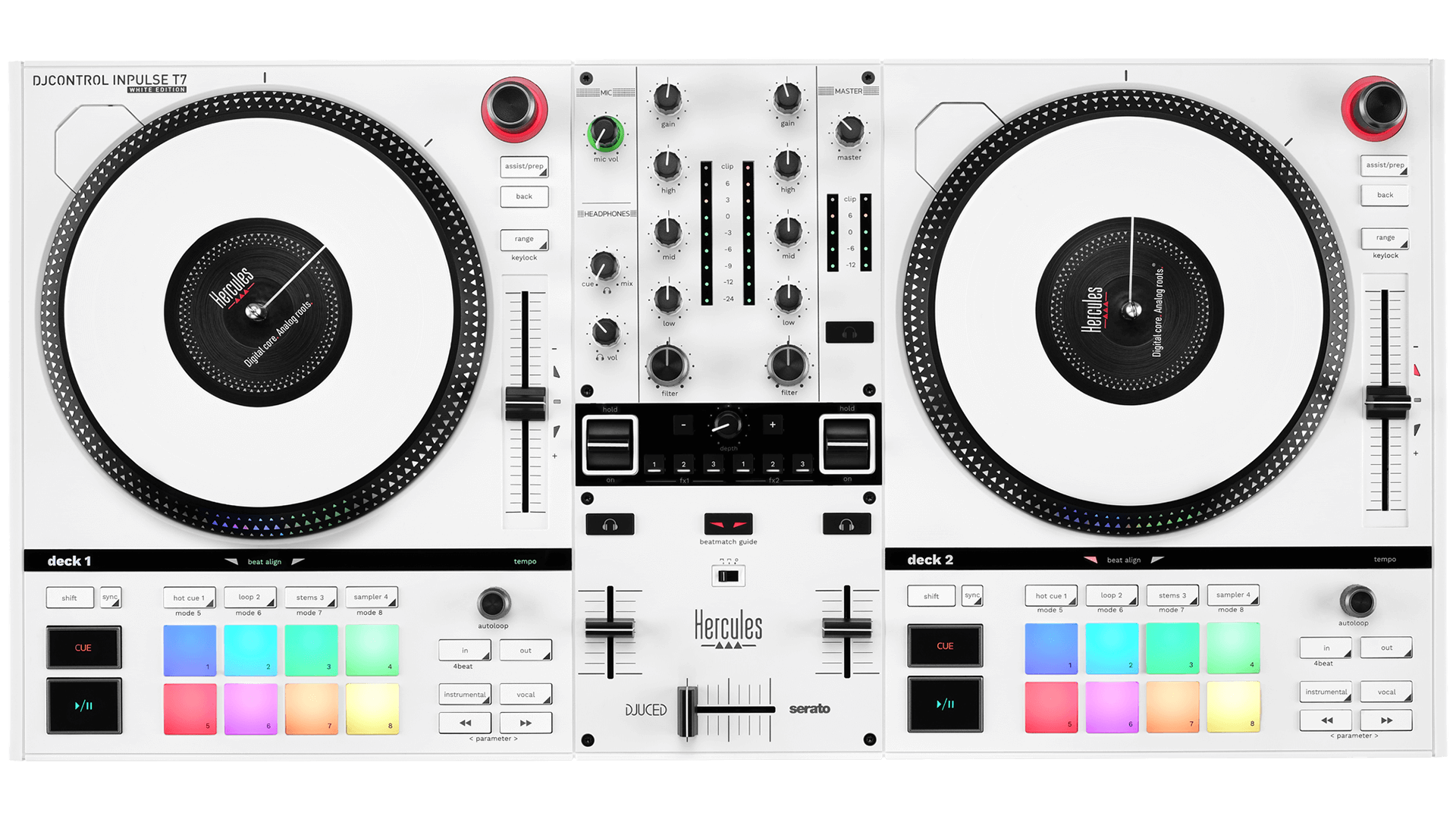Screen dimensions: 1456x819
Task: Click the right channel low EQ knob
Action: click(x=788, y=298)
